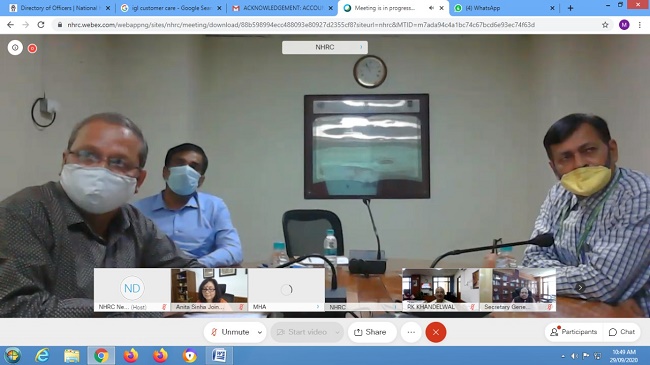Bookmark this page with star icon

coord(605,25)
